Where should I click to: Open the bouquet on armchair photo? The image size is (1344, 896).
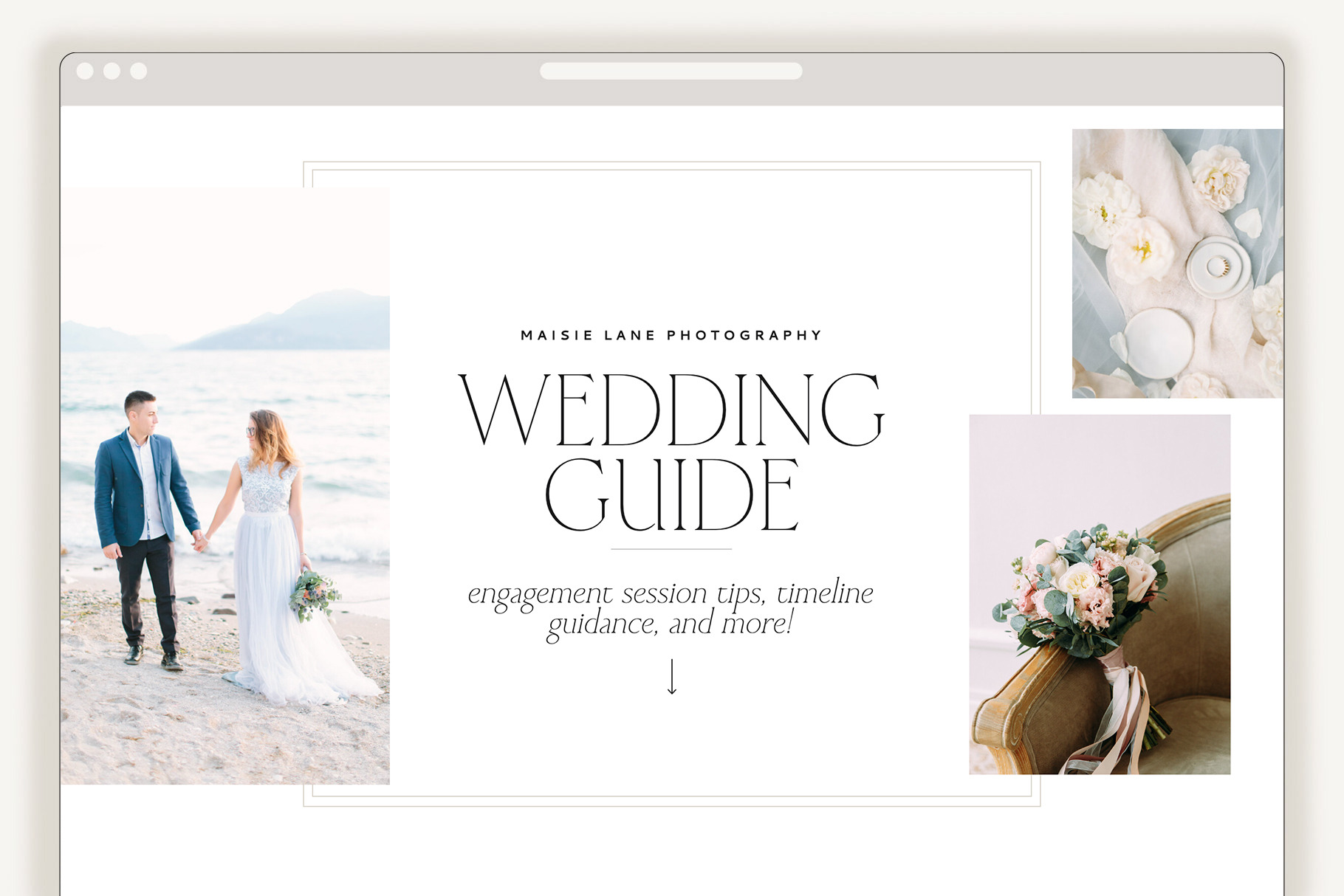coord(1100,594)
